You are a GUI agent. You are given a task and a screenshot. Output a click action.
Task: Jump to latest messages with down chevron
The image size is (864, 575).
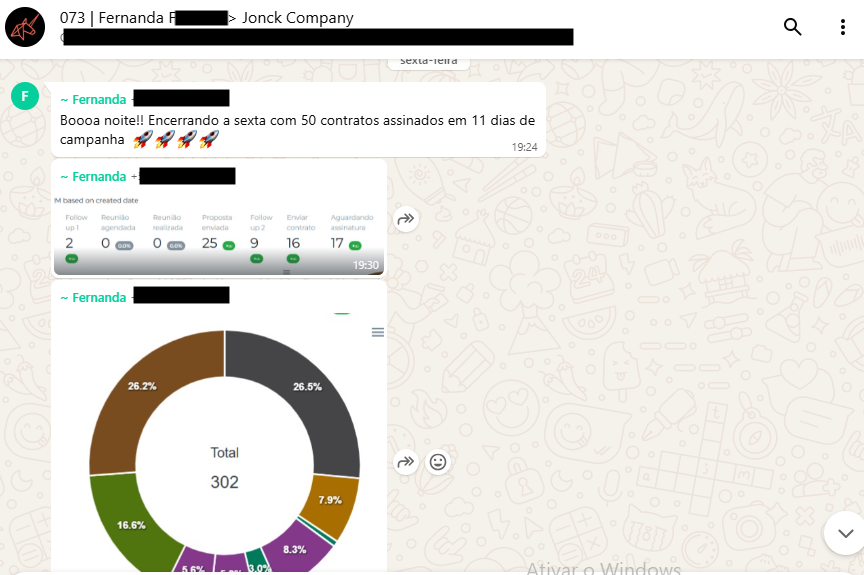click(845, 533)
